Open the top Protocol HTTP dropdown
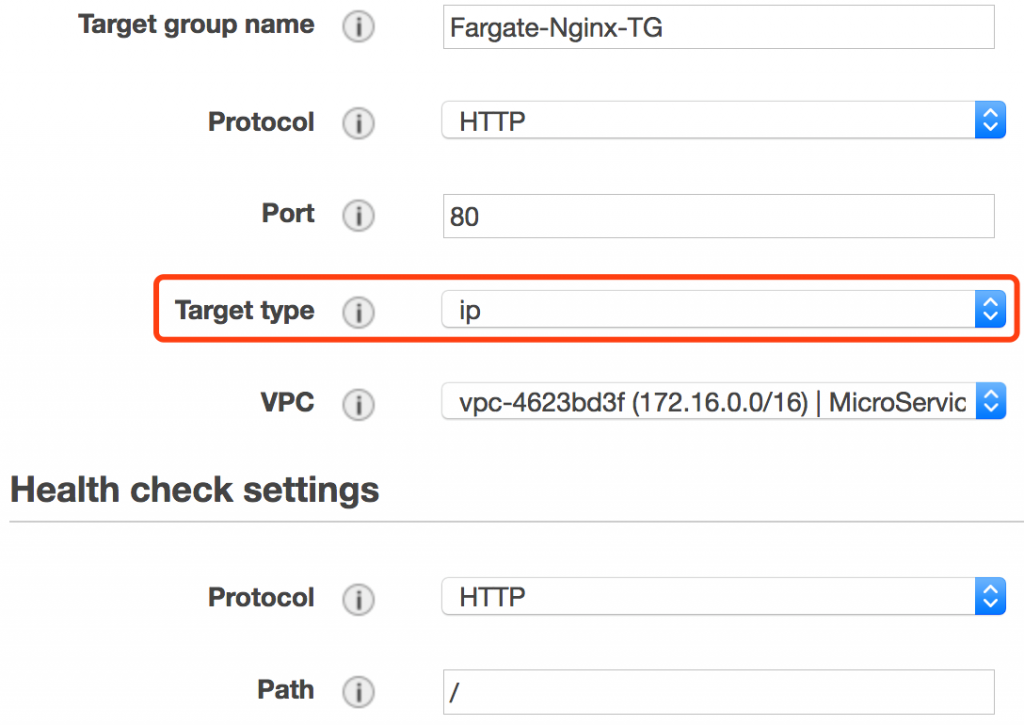 point(724,120)
